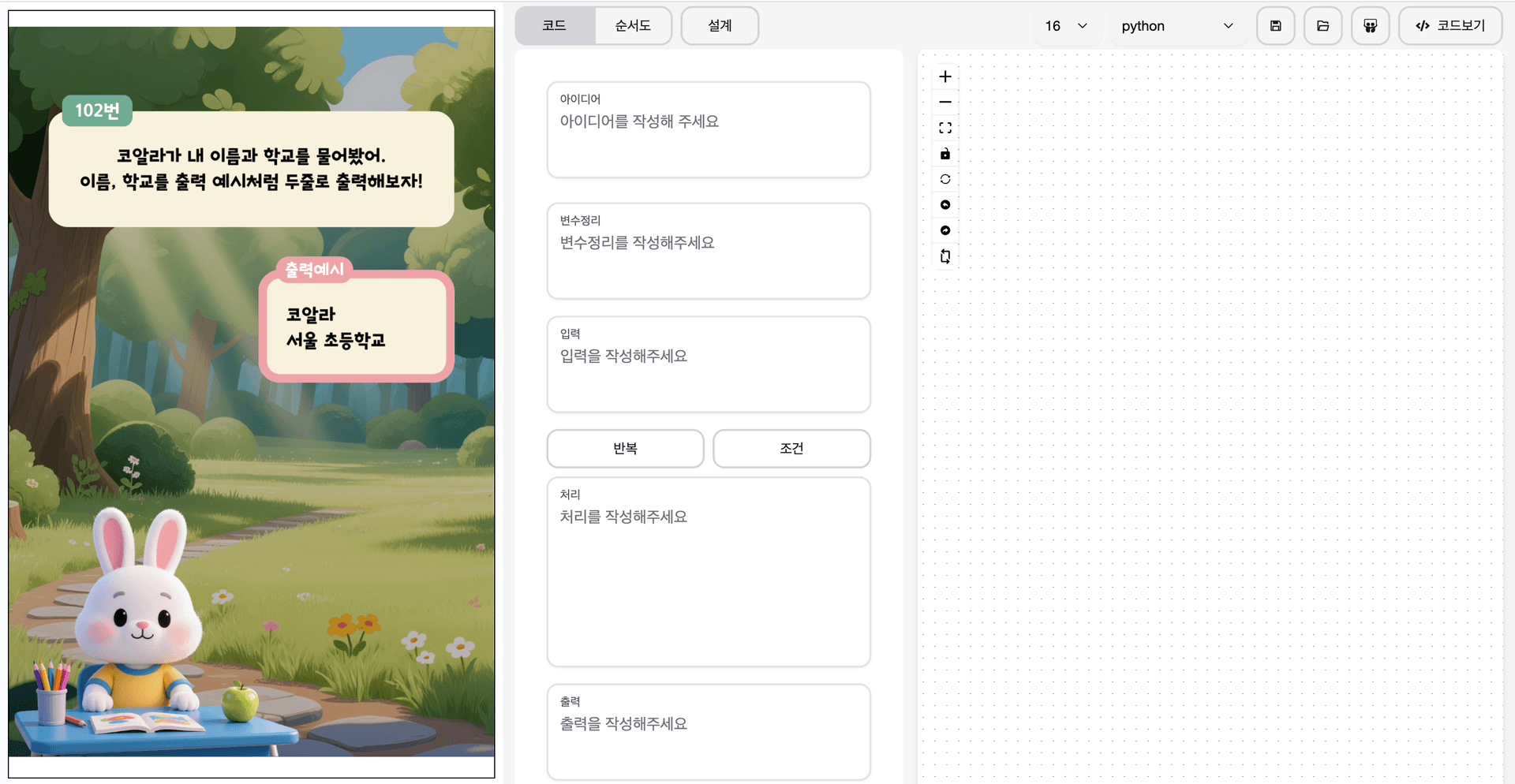Open the python language selection dropdown
This screenshot has width=1515, height=784.
point(1177,25)
